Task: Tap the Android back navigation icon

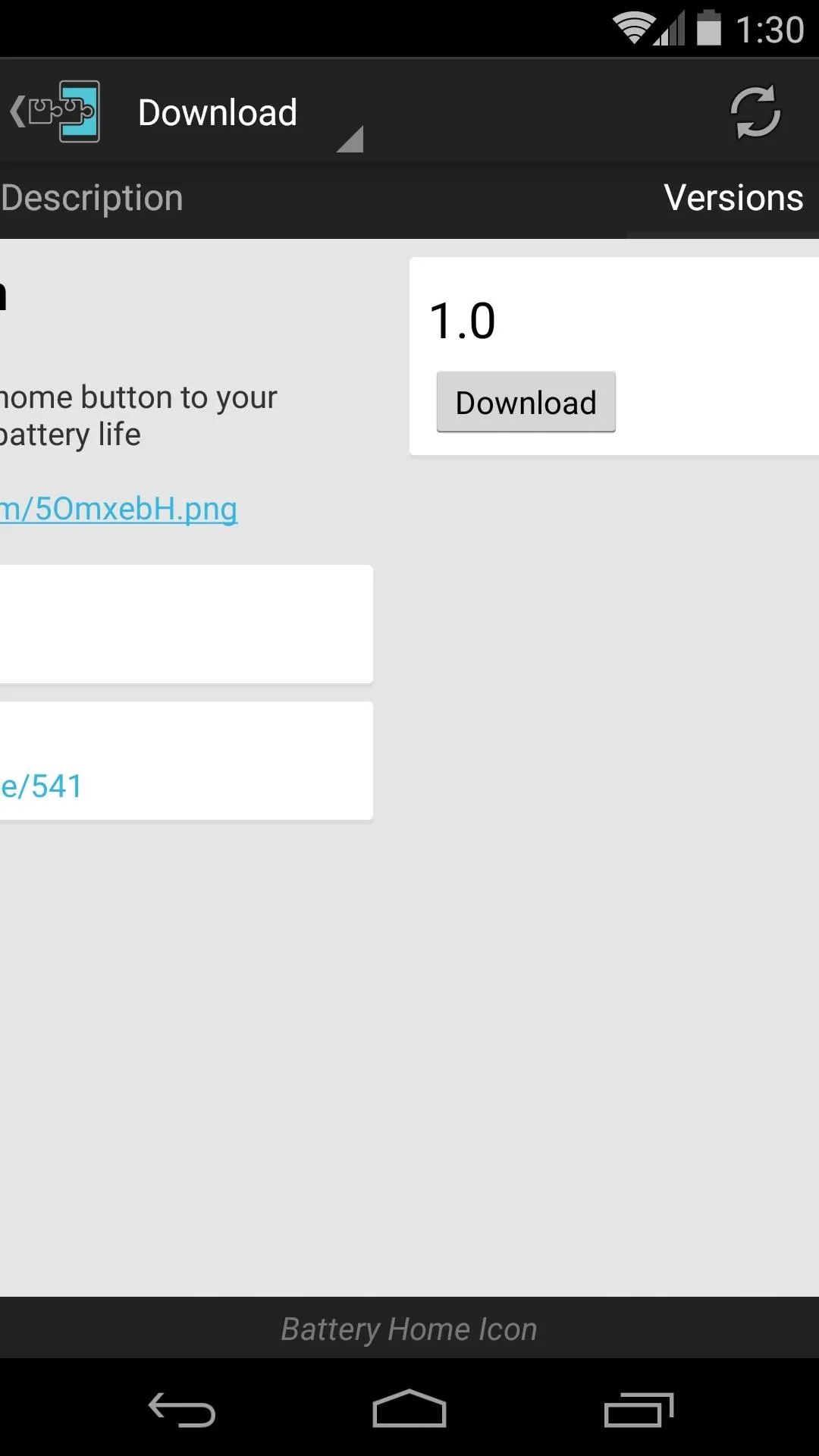Action: click(x=182, y=1410)
